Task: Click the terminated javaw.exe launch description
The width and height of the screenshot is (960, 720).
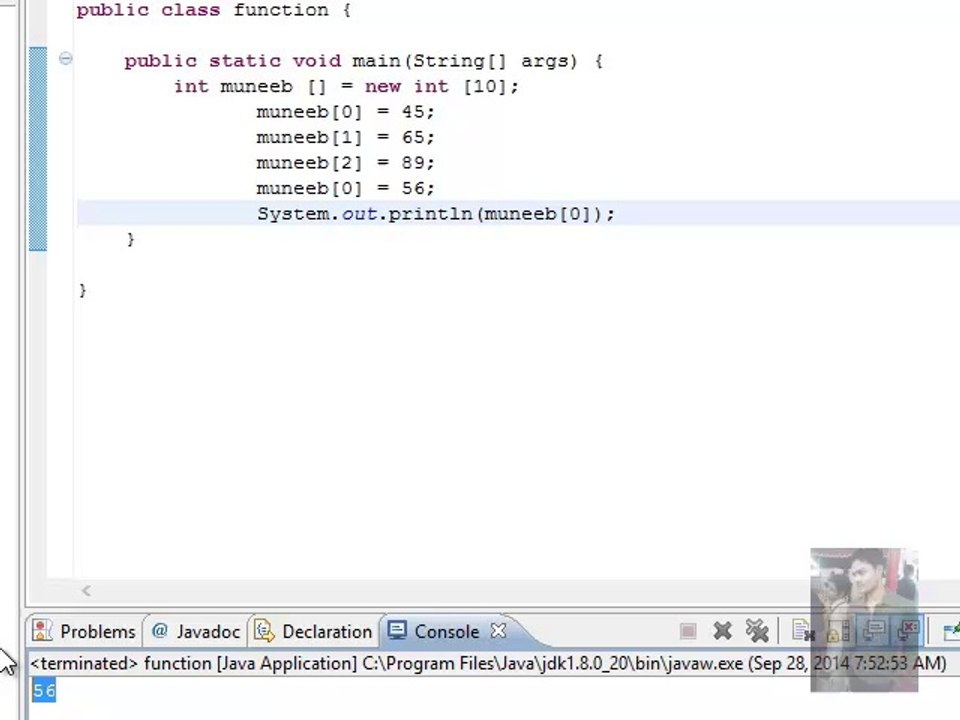Action: coord(488,664)
